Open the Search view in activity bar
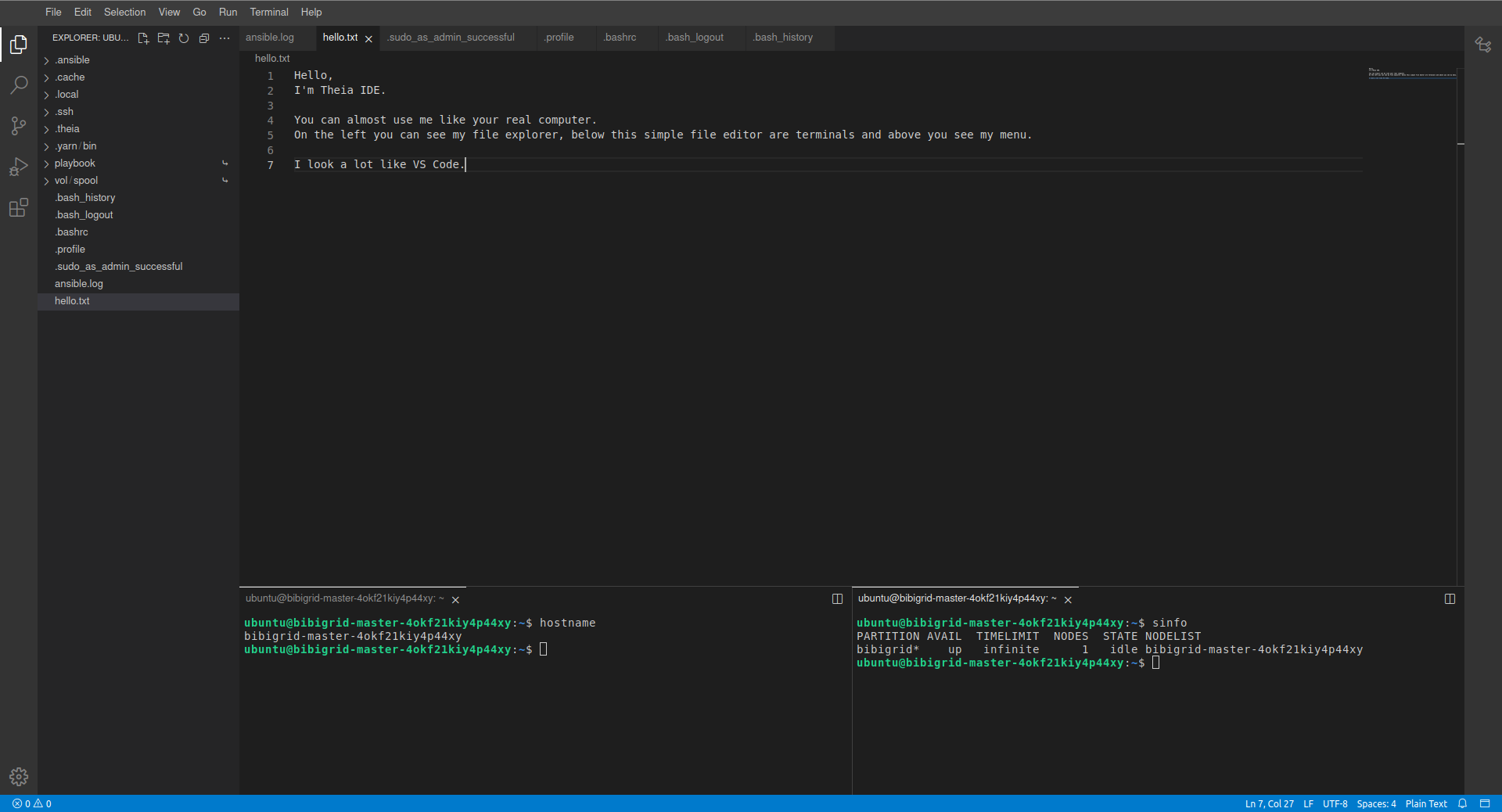Image resolution: width=1502 pixels, height=812 pixels. (19, 84)
